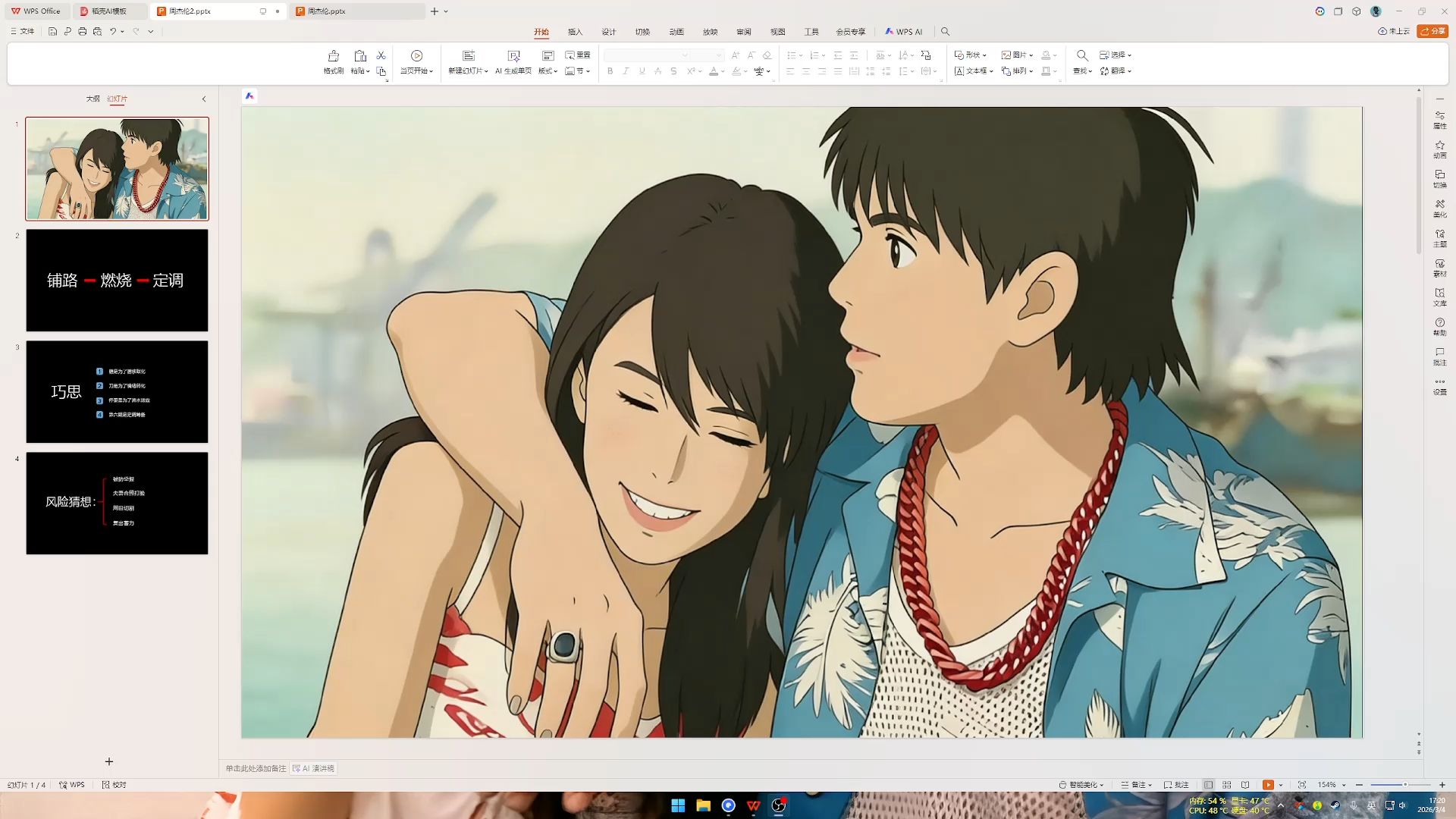Image resolution: width=1456 pixels, height=819 pixels.
Task: Click the print icon in quick access toolbar
Action: point(82,32)
